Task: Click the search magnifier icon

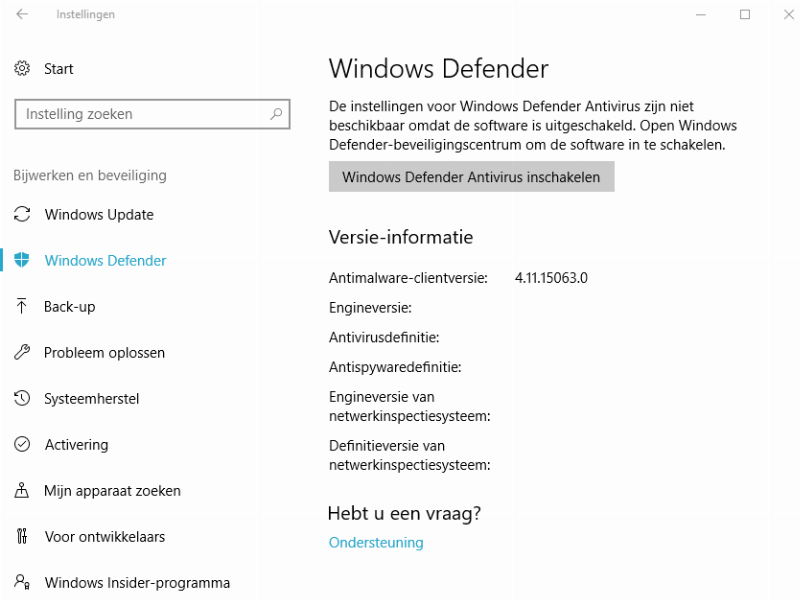Action: (277, 114)
